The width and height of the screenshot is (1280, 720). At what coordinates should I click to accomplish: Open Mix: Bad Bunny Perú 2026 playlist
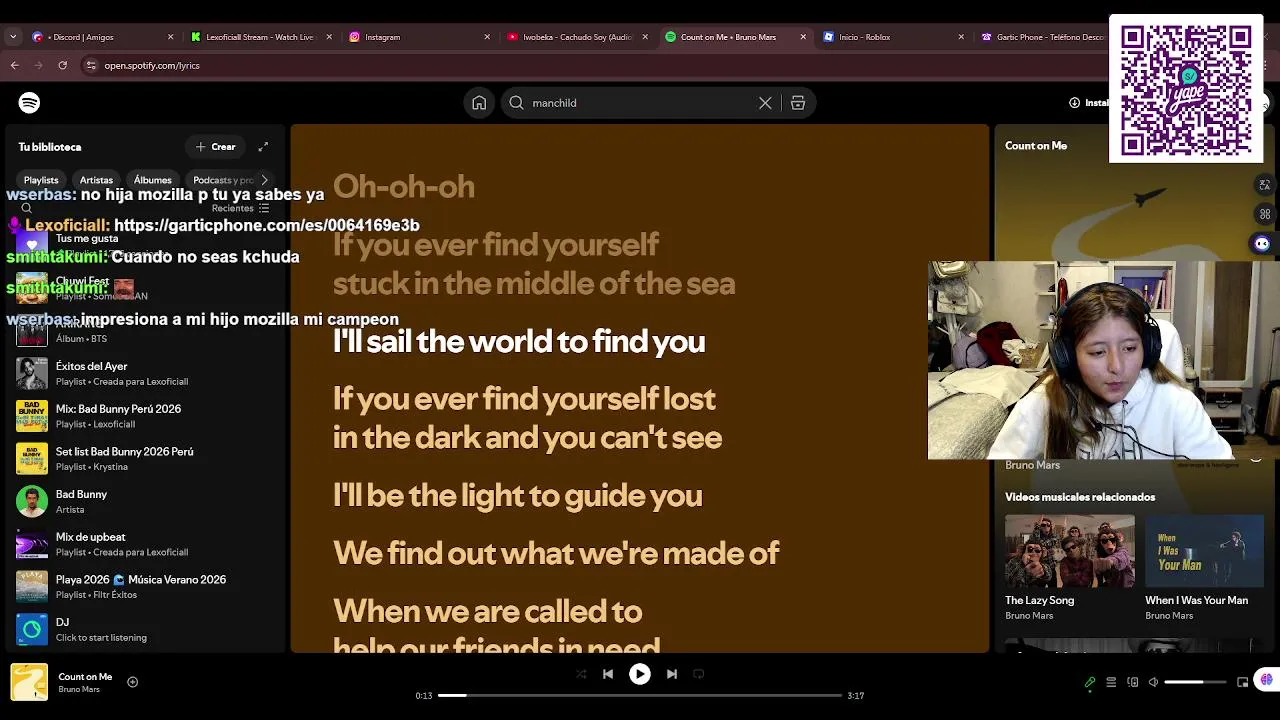click(144, 416)
